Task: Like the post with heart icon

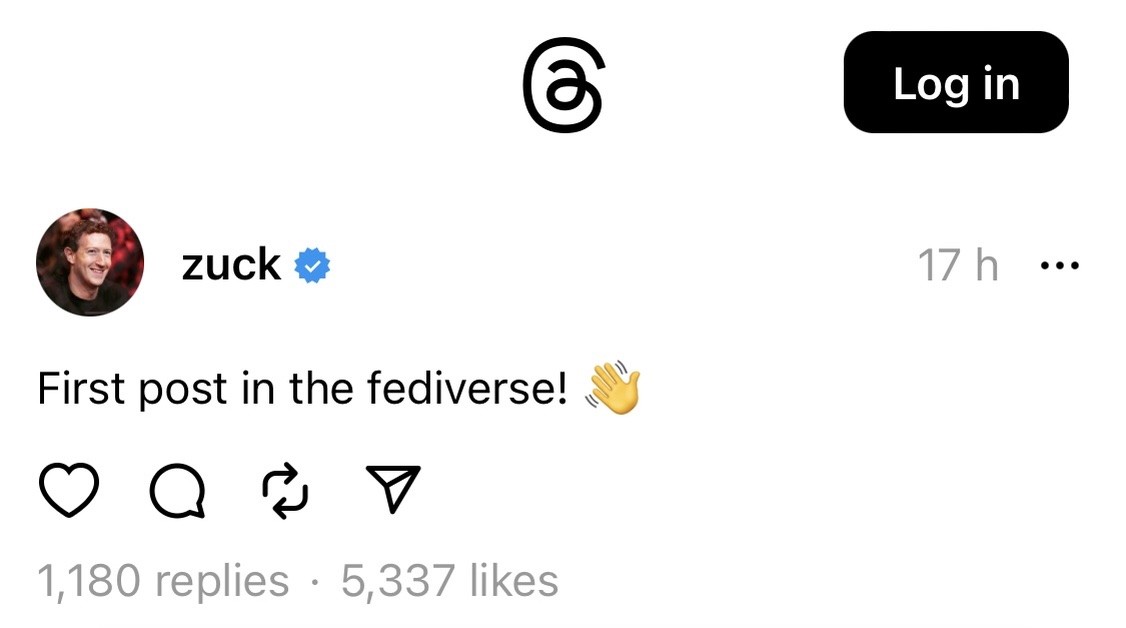Action: [68, 490]
